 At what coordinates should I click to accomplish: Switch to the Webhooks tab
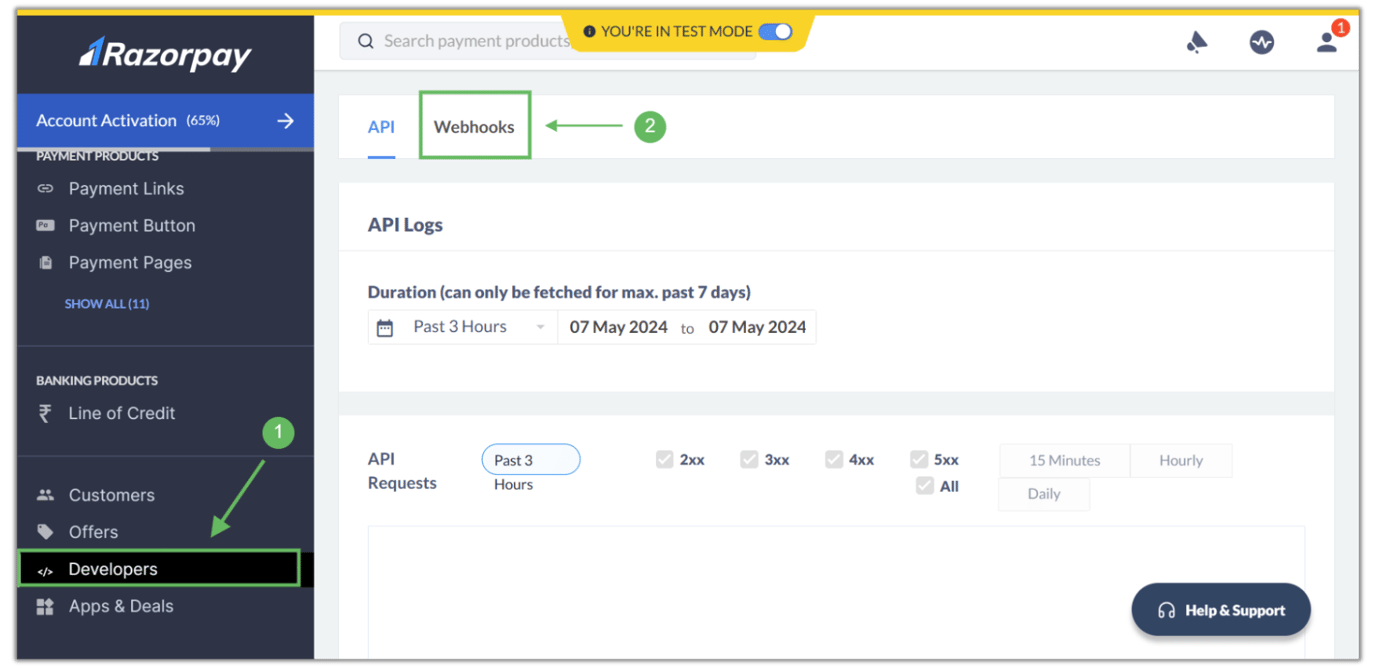pyautogui.click(x=474, y=126)
